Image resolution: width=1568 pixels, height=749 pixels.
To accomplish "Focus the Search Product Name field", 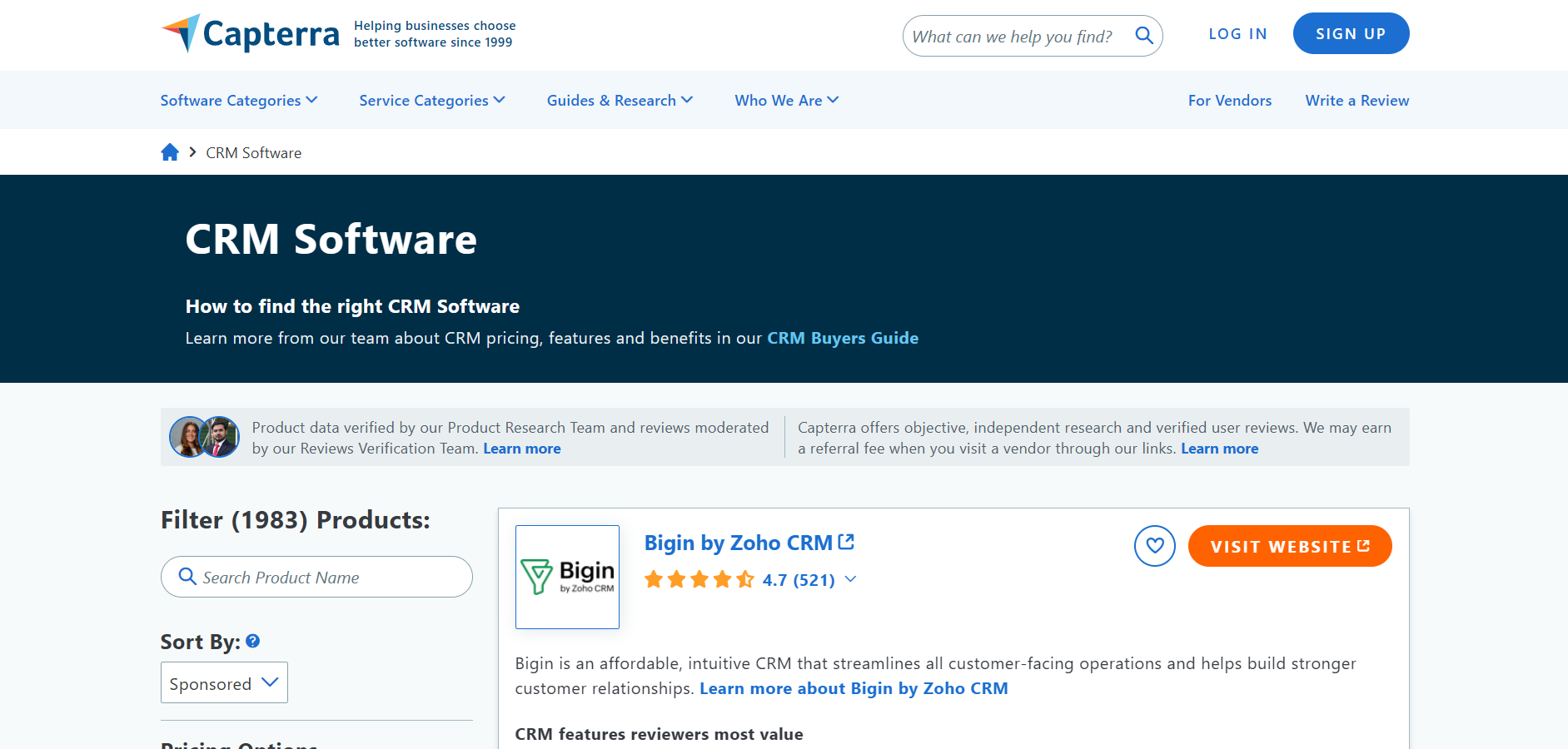I will [316, 577].
